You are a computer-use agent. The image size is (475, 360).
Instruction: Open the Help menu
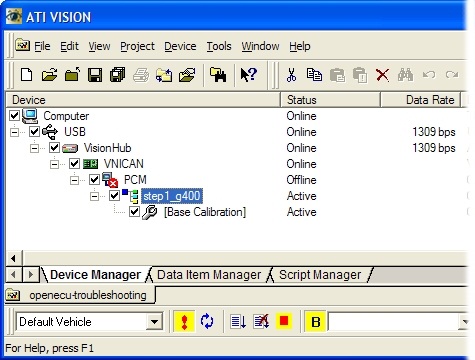coord(300,46)
